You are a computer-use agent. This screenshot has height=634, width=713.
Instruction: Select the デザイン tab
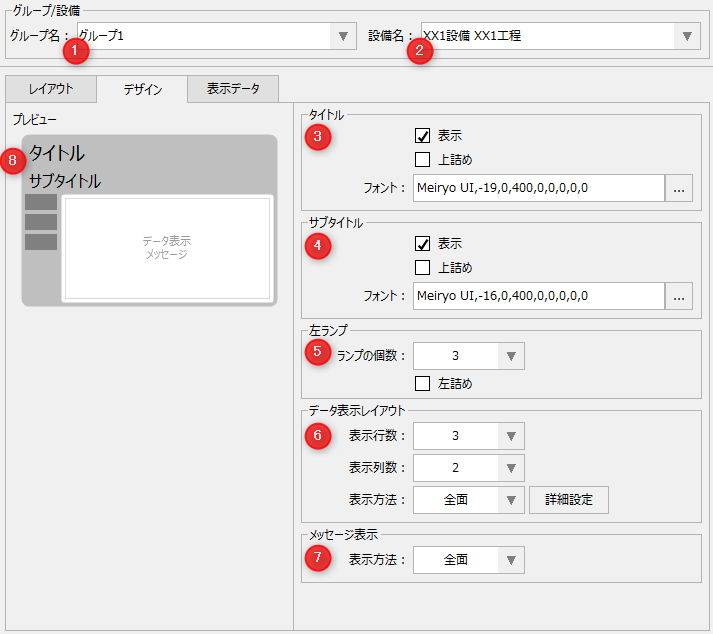(x=142, y=89)
